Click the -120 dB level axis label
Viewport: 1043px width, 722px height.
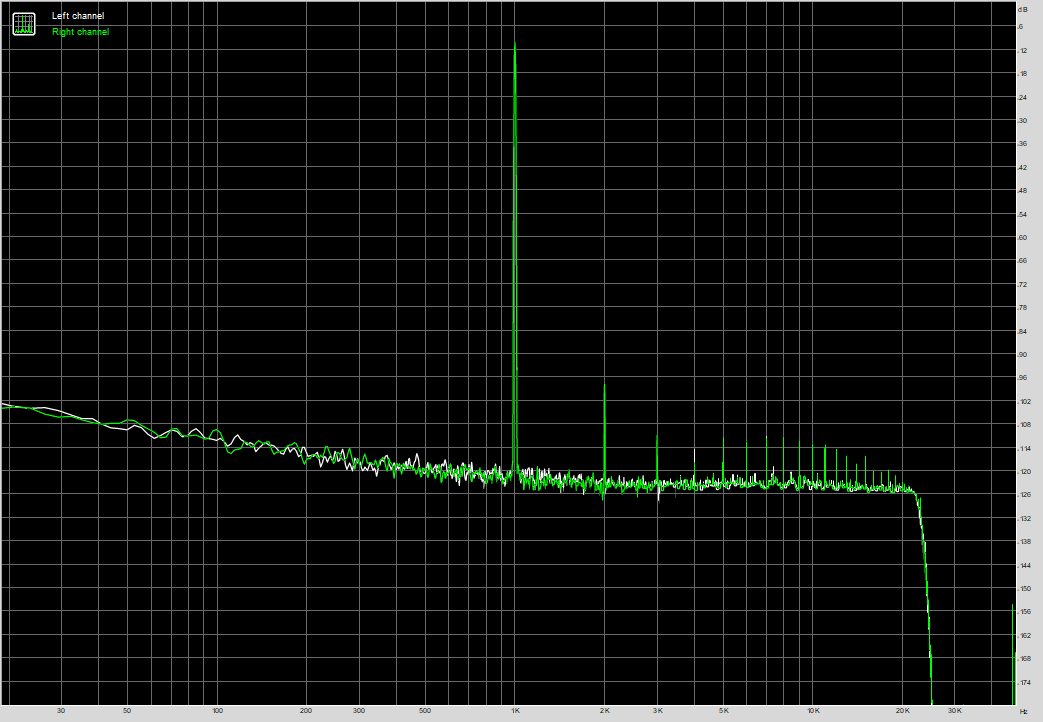pos(1022,471)
